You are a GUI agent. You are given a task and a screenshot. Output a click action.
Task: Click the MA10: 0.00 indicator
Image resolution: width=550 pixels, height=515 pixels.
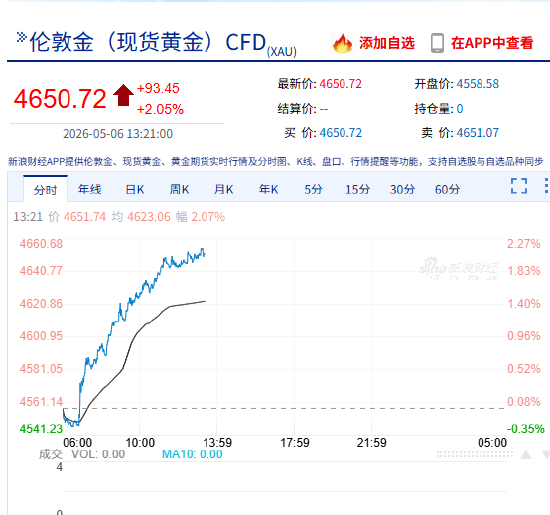coord(192,454)
